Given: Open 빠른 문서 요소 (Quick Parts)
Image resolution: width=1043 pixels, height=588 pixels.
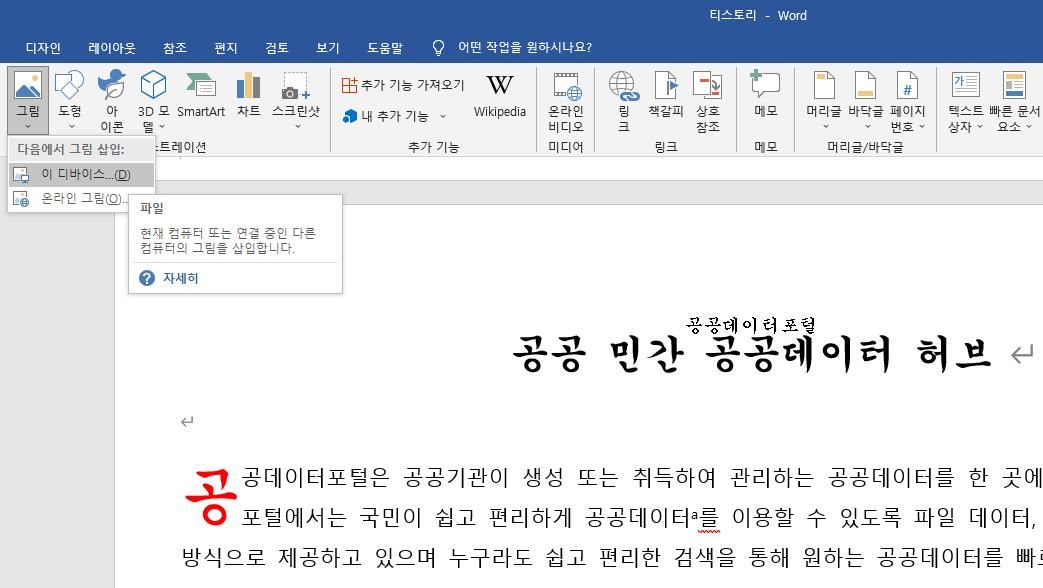Looking at the screenshot, I should click(1014, 85).
